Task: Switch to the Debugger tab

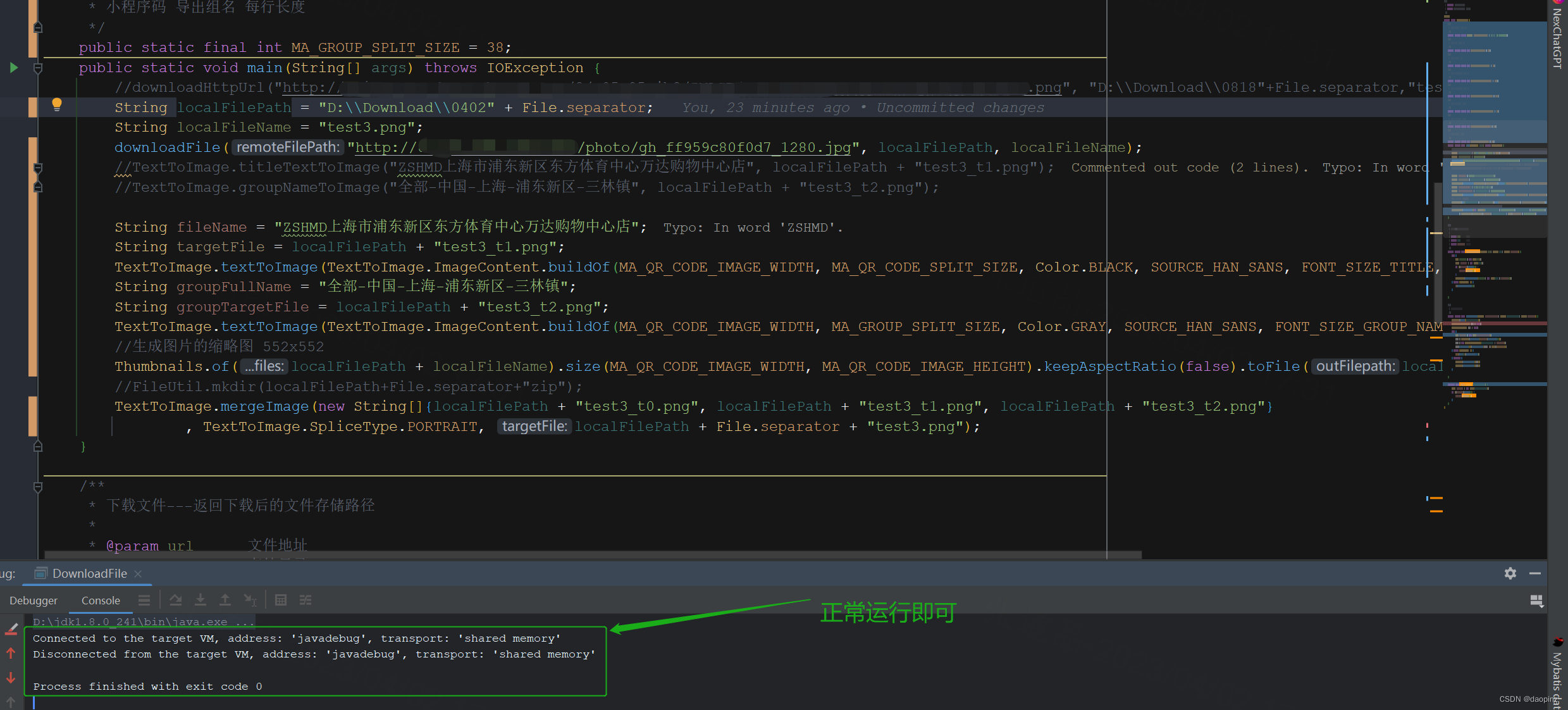Action: pos(34,601)
